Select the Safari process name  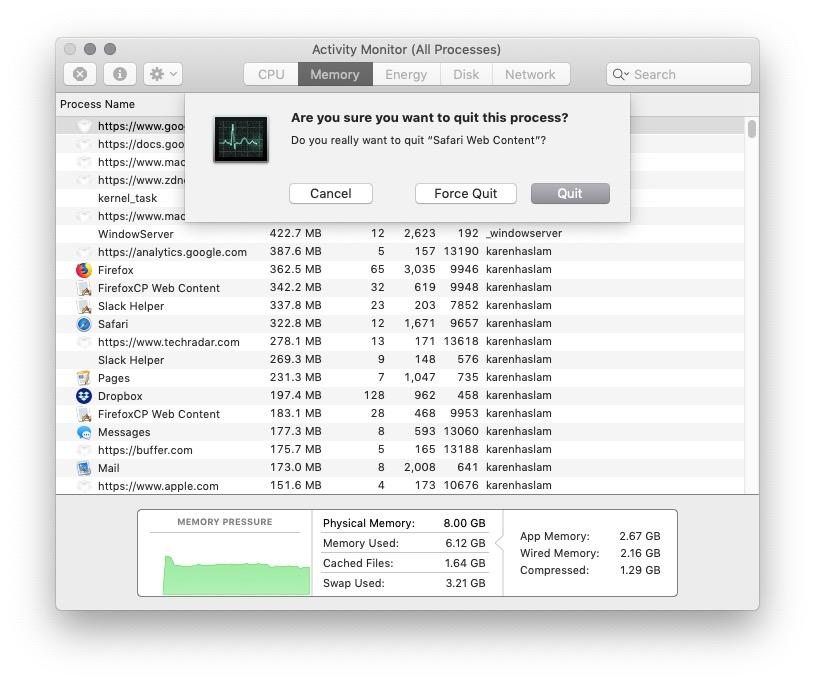pos(113,324)
